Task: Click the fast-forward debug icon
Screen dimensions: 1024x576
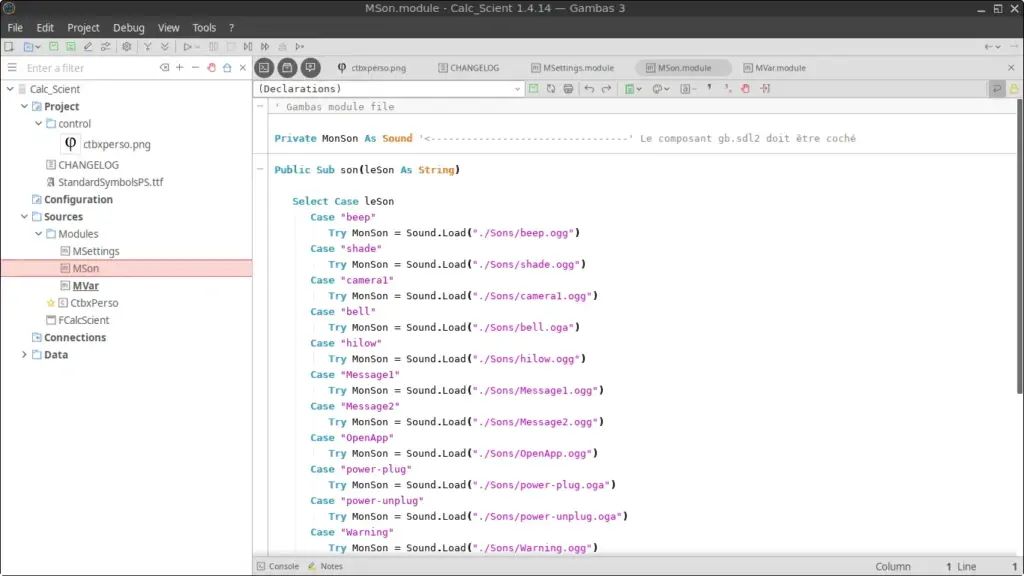Action: [x=264, y=46]
